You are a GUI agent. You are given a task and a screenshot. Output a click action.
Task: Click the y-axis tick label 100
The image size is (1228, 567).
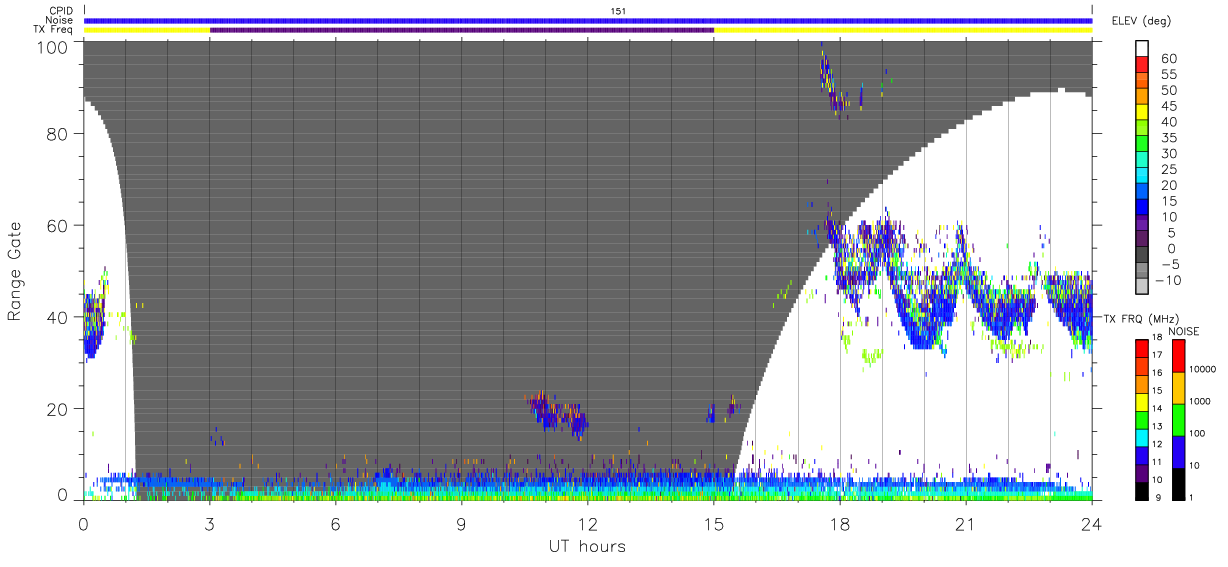[50, 47]
